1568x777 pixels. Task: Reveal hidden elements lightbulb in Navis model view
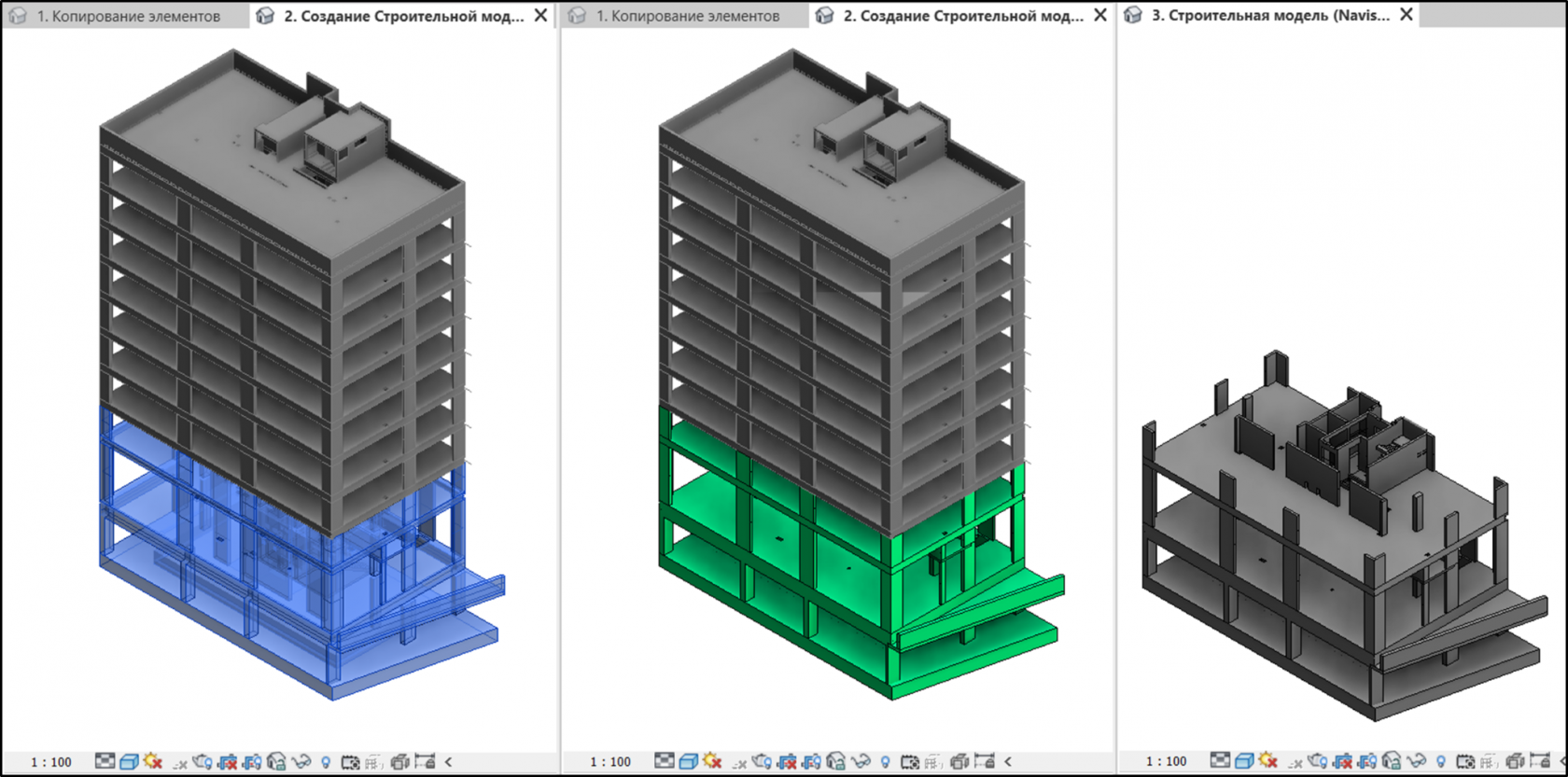[x=1441, y=761]
